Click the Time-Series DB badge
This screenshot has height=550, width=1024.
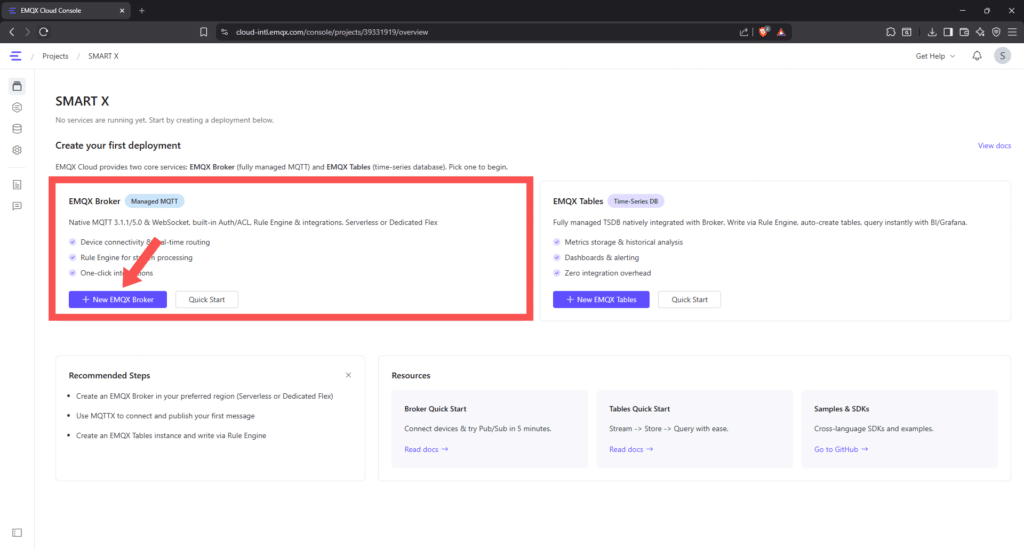tap(635, 201)
